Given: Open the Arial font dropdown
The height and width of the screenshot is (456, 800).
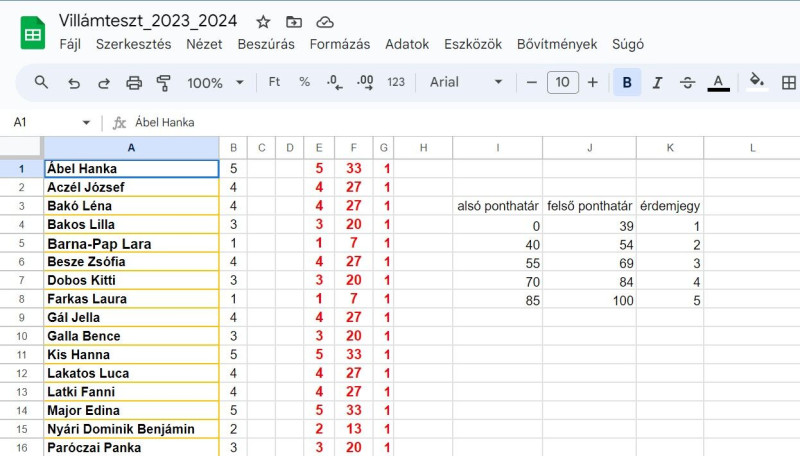Looking at the screenshot, I should click(x=466, y=82).
